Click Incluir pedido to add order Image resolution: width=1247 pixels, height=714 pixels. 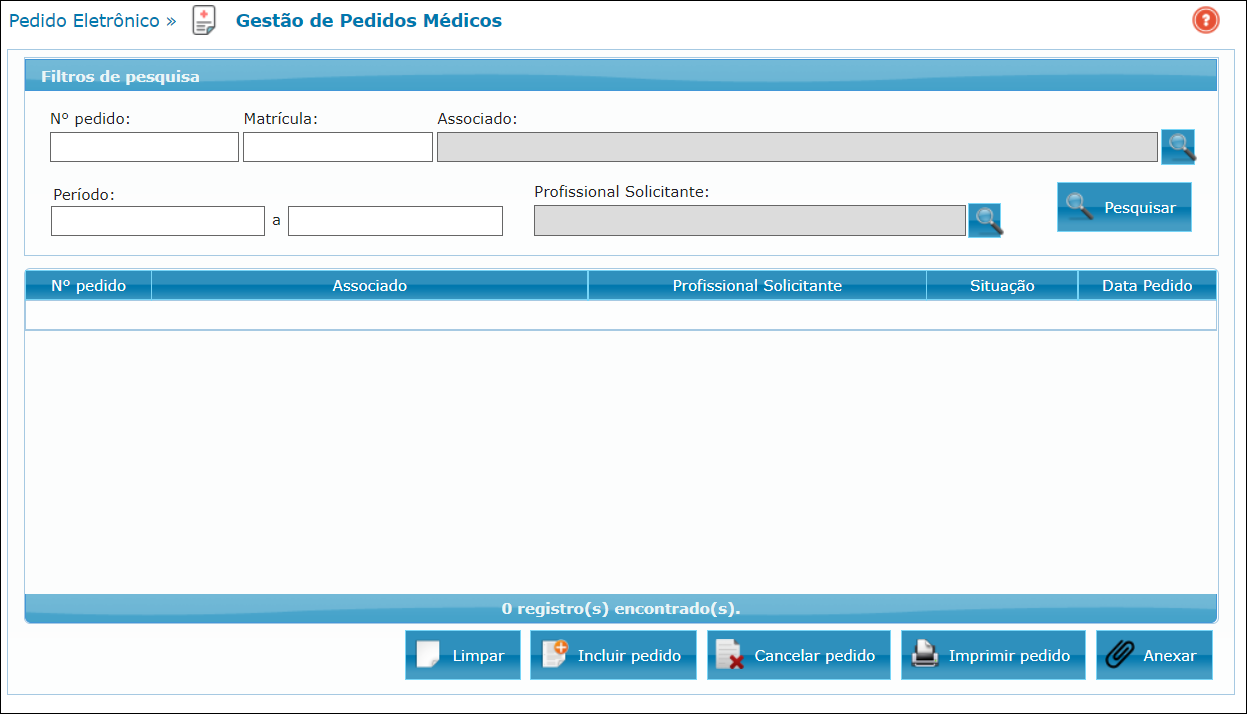(613, 655)
